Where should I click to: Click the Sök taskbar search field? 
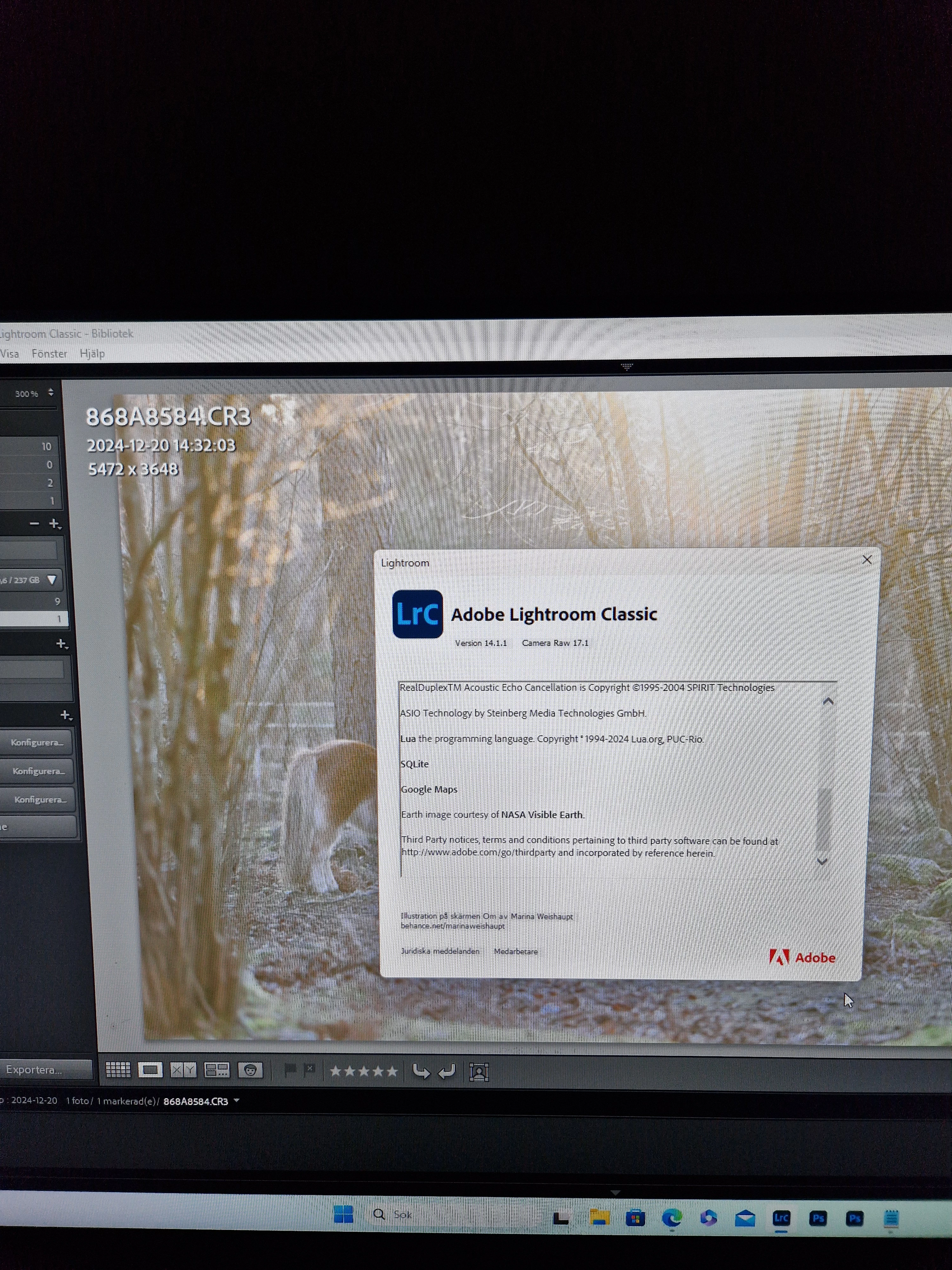403,1214
